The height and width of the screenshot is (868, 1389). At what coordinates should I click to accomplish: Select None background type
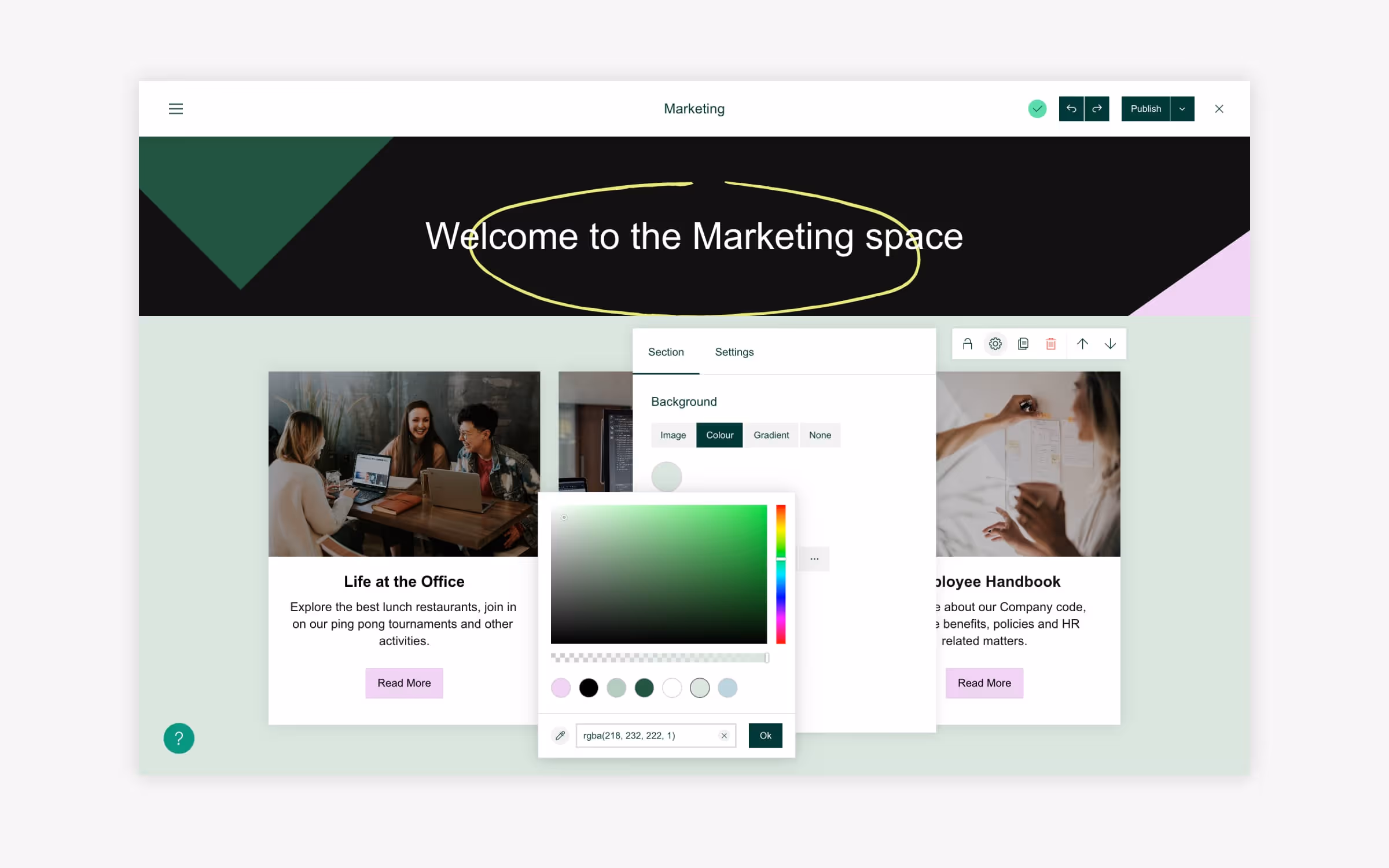click(820, 435)
